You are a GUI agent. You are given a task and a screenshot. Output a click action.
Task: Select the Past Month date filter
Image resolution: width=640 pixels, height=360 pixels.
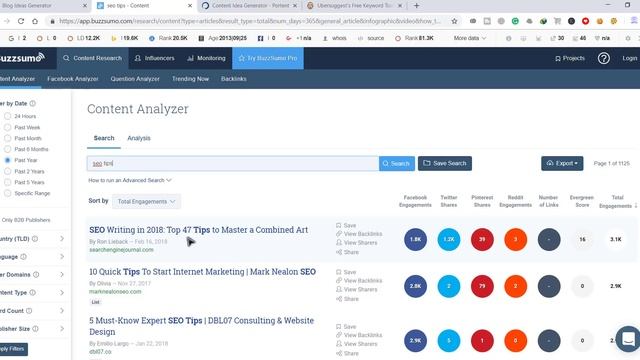[7, 138]
